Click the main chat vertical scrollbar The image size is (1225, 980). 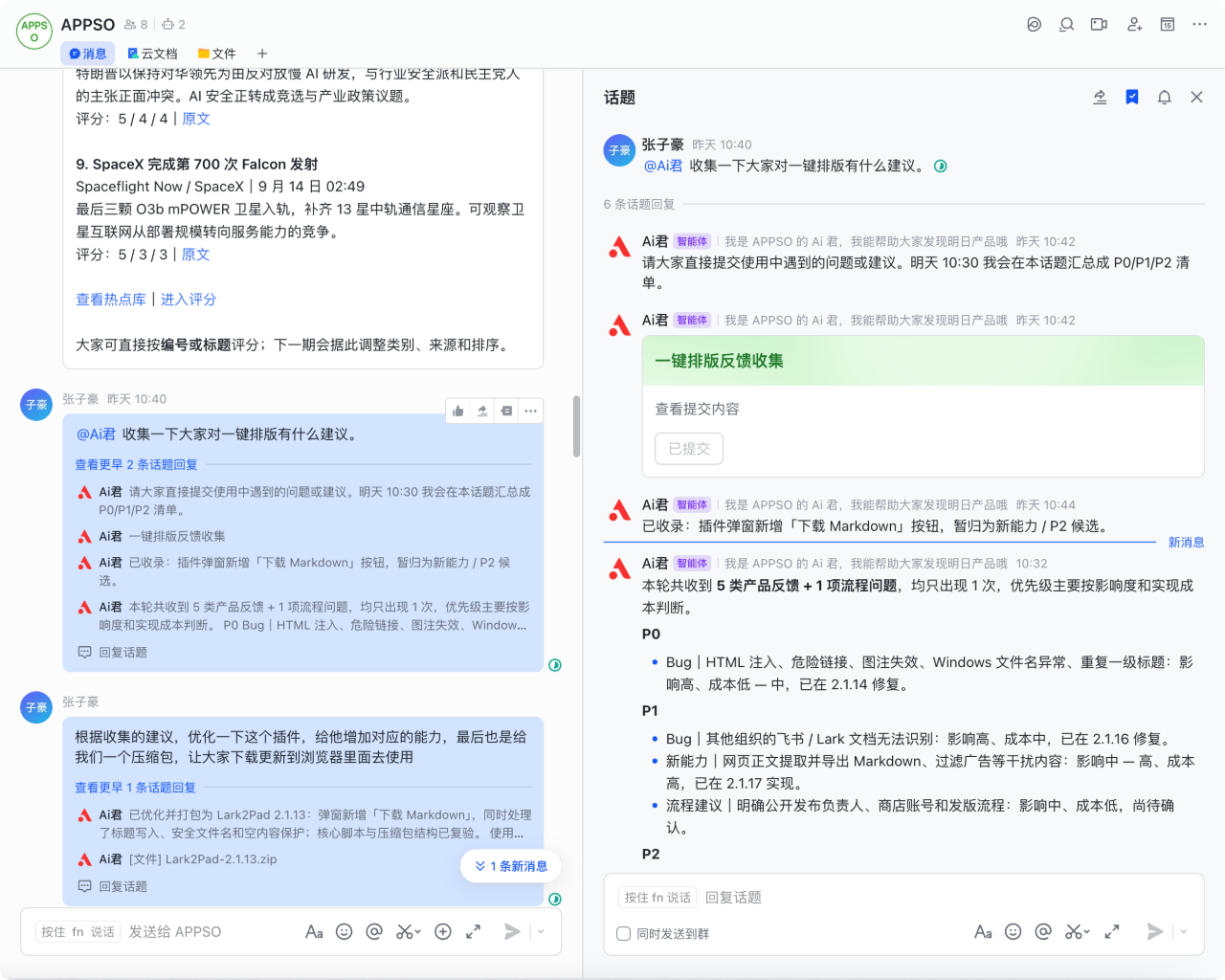[576, 426]
